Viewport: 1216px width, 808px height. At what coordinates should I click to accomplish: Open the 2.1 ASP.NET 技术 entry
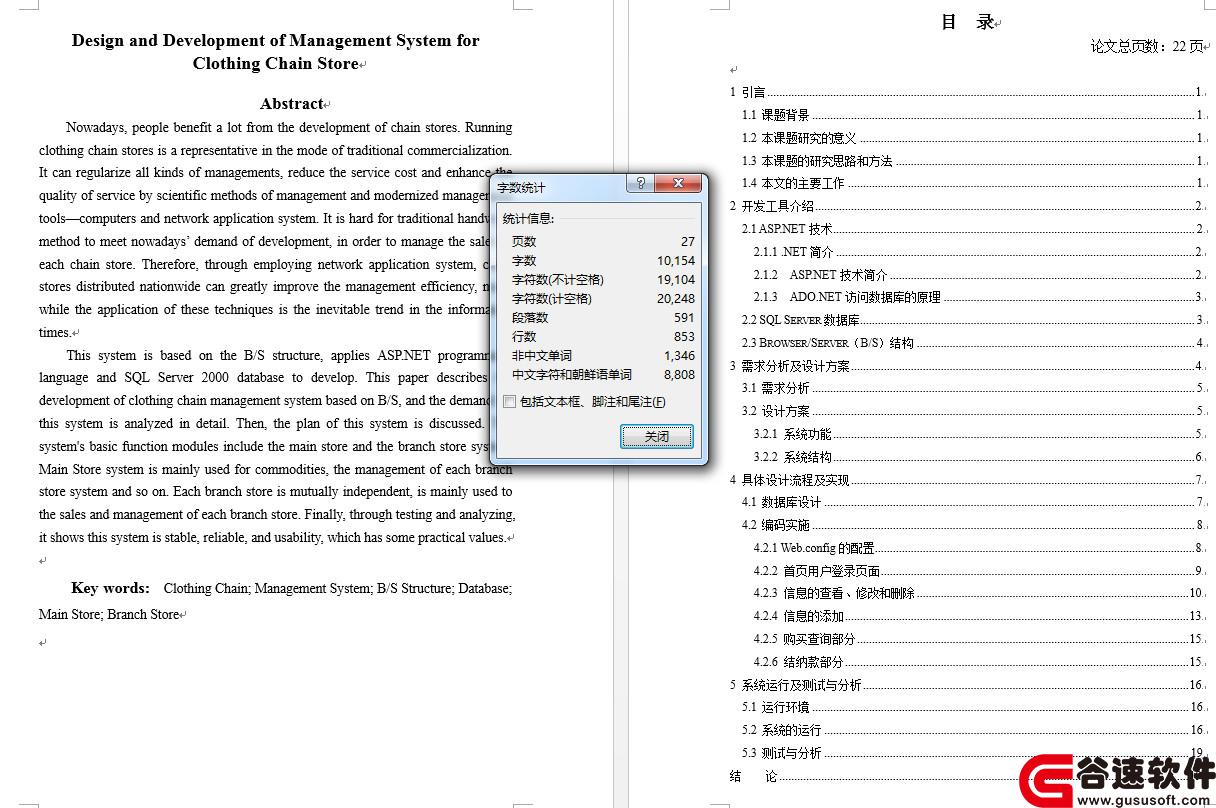973,229
